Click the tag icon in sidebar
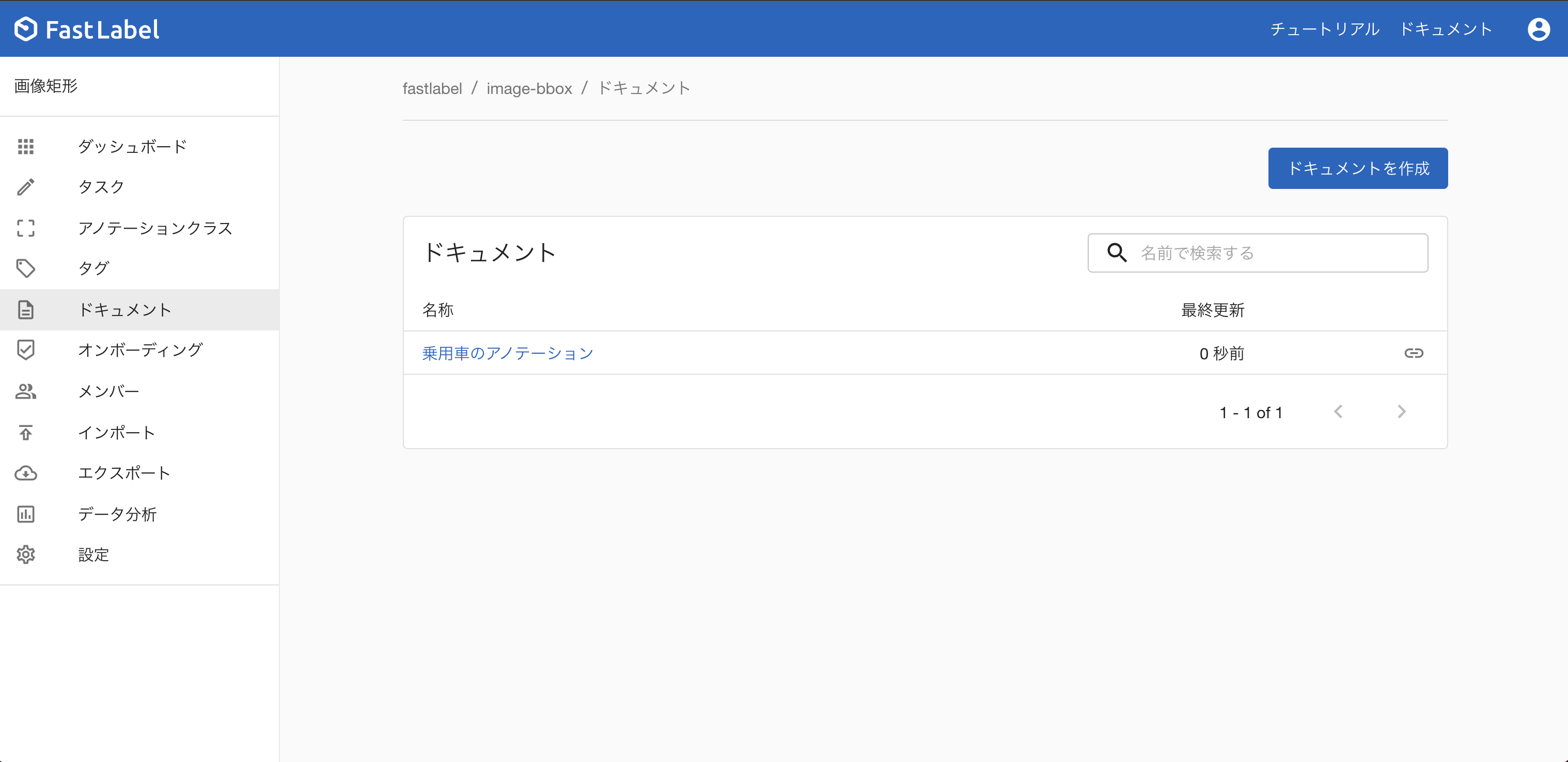 tap(26, 268)
